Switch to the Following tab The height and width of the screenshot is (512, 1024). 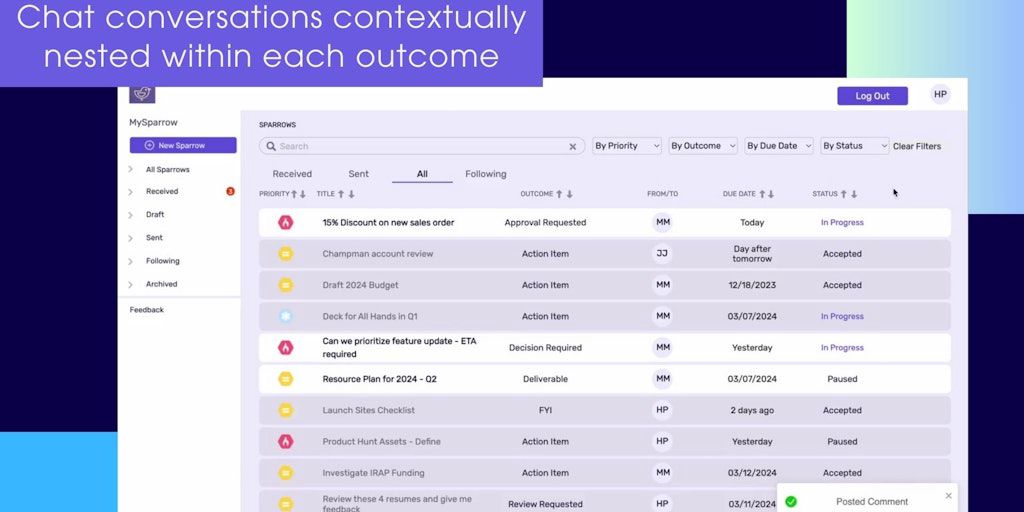point(485,174)
